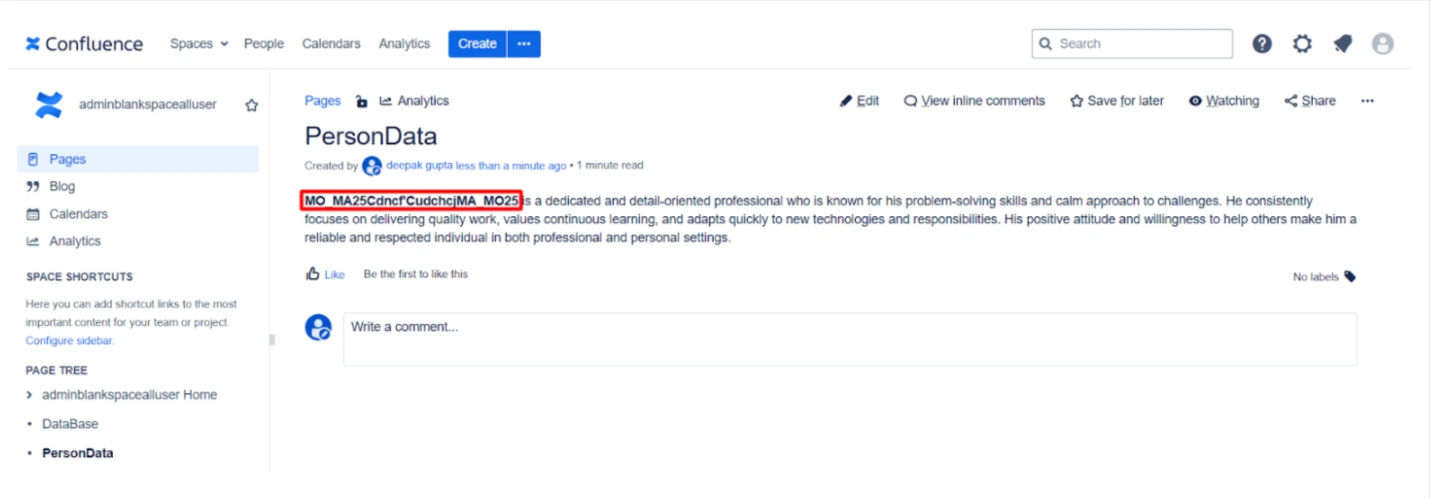
Task: Click the '1 minute read' text
Action: [610, 166]
